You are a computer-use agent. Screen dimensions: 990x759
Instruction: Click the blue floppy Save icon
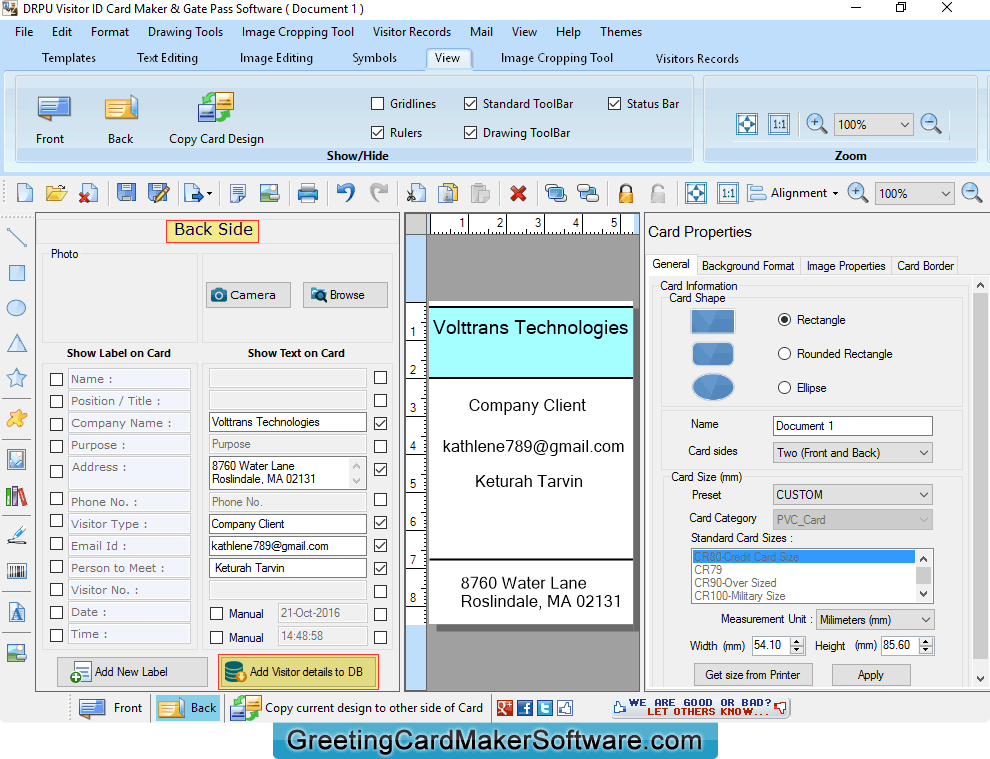(x=126, y=193)
